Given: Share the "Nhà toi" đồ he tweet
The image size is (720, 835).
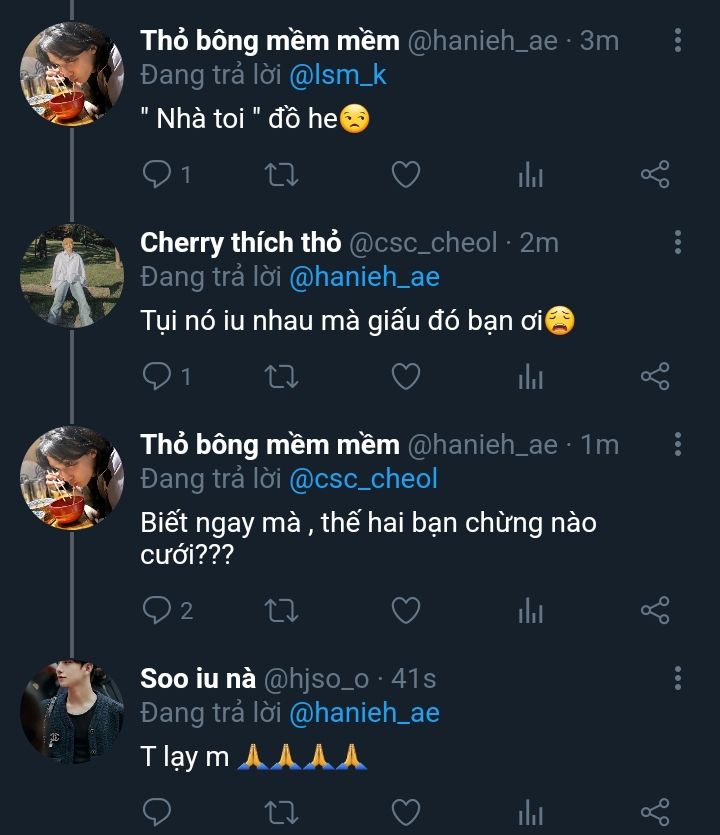Looking at the screenshot, I should tap(654, 176).
